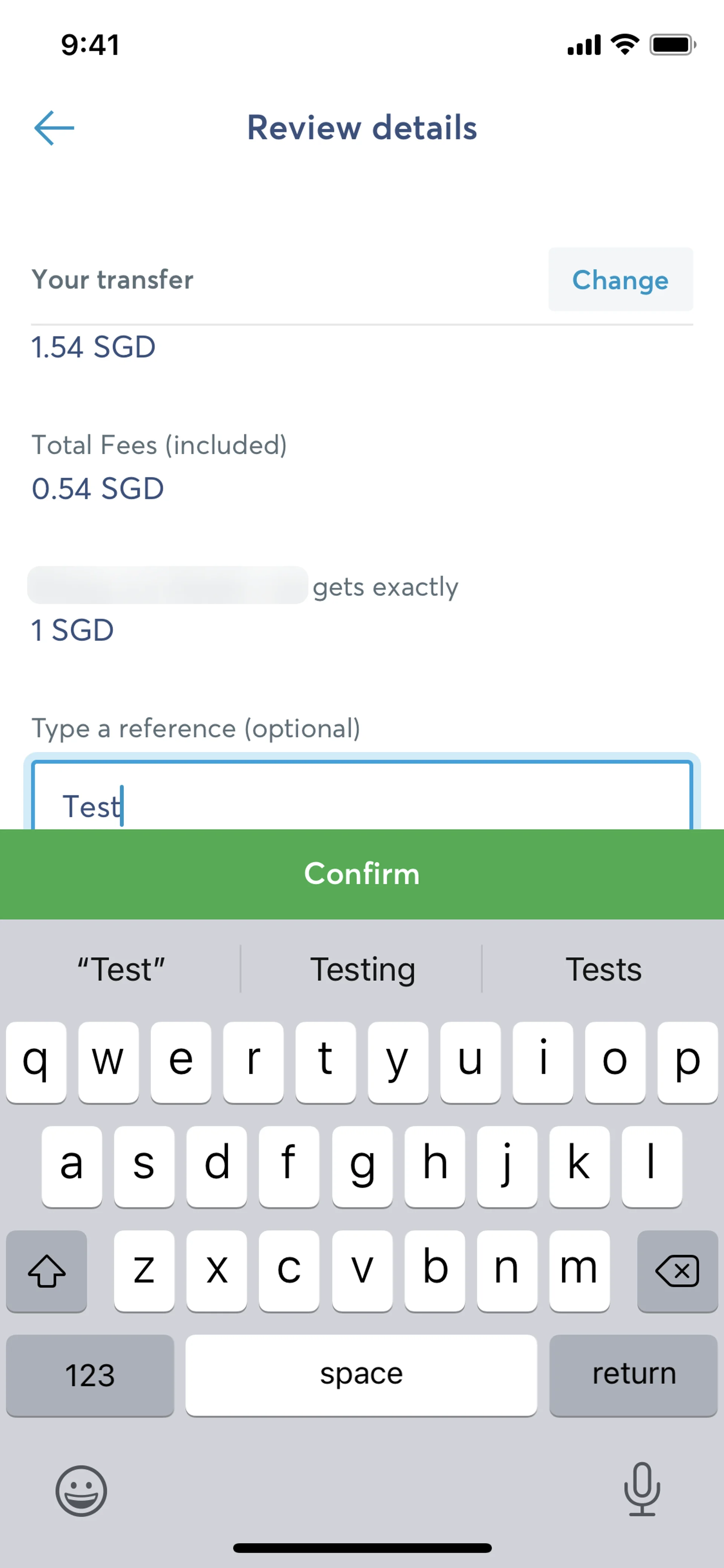This screenshot has height=1568, width=724.
Task: Select the "Test" autocomplete suggestion
Action: (x=121, y=969)
